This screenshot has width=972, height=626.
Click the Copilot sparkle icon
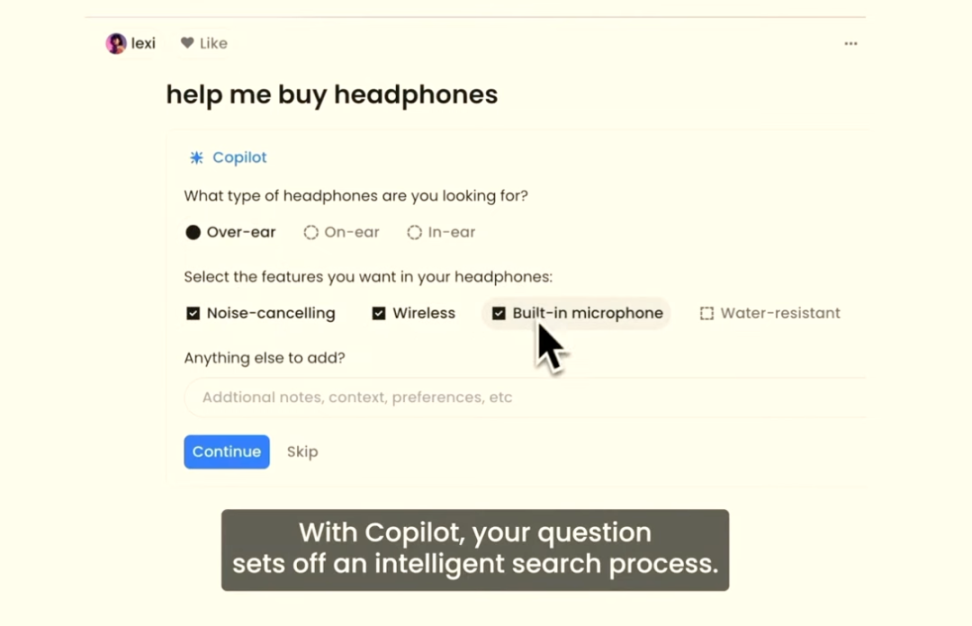tap(197, 157)
